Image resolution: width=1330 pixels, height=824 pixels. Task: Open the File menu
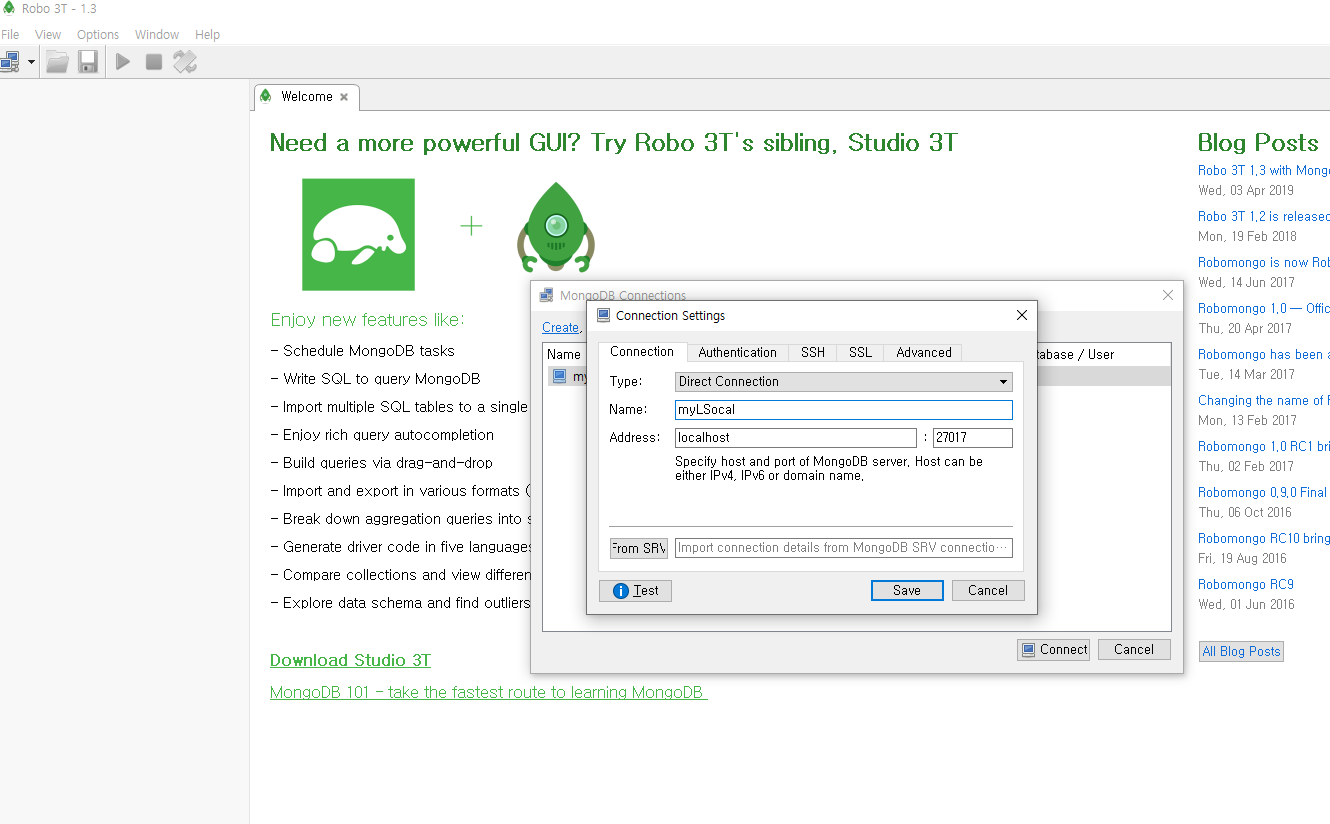click(10, 34)
